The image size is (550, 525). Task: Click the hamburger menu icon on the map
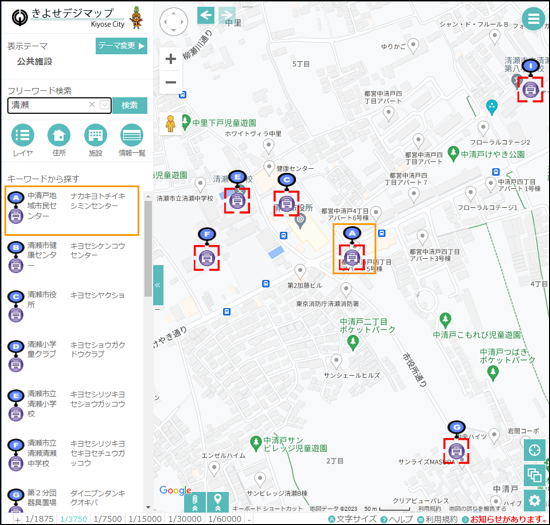coord(533,18)
